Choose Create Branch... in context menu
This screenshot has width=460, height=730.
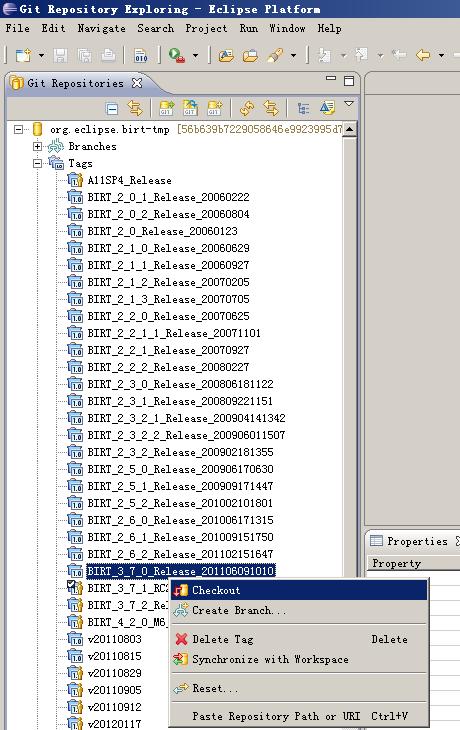[299, 610]
